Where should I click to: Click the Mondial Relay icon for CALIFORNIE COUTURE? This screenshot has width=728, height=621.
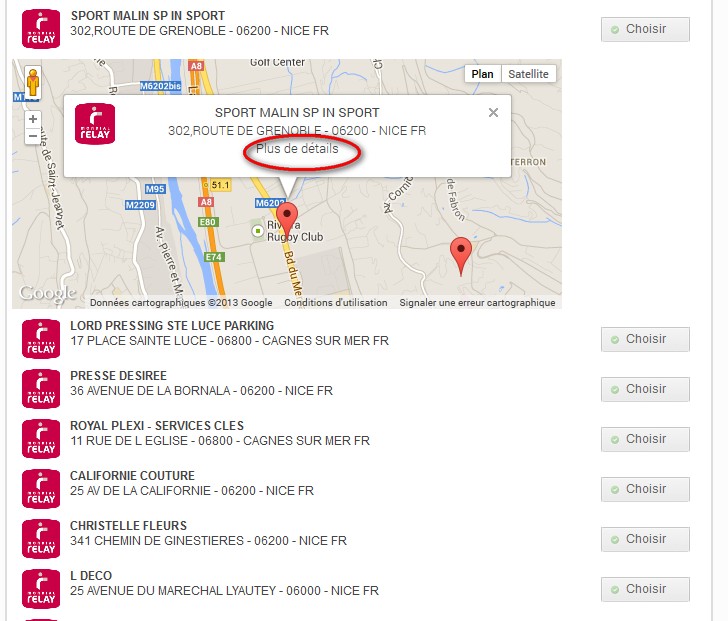coord(41,489)
